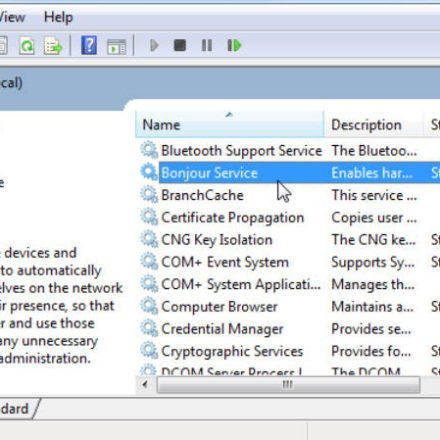
Task: Select COM+ Event System service
Action: [290, 262]
